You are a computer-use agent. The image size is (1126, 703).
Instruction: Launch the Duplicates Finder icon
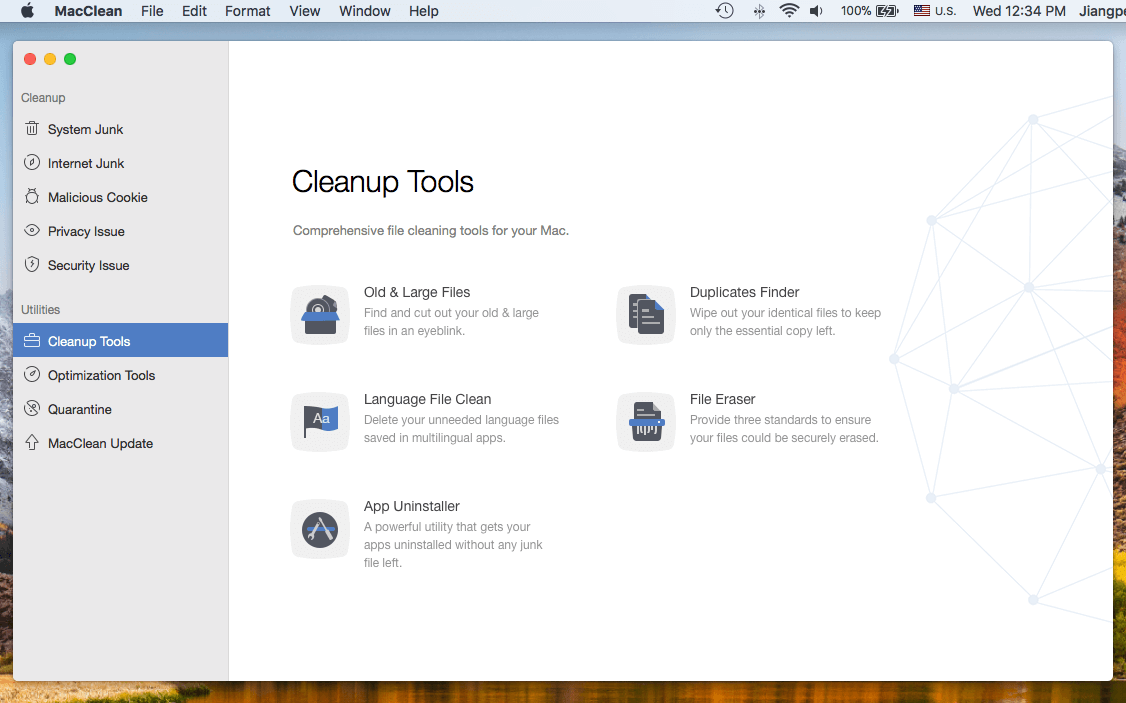(x=646, y=315)
